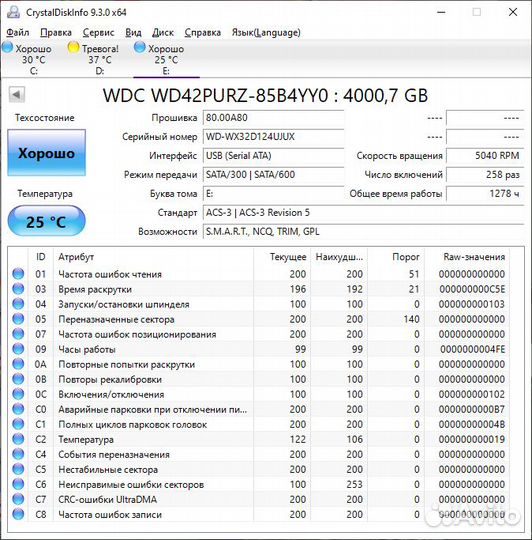Click raw value 0000000004FE for Часы работы
This screenshot has height=540, width=532.
click(x=472, y=349)
